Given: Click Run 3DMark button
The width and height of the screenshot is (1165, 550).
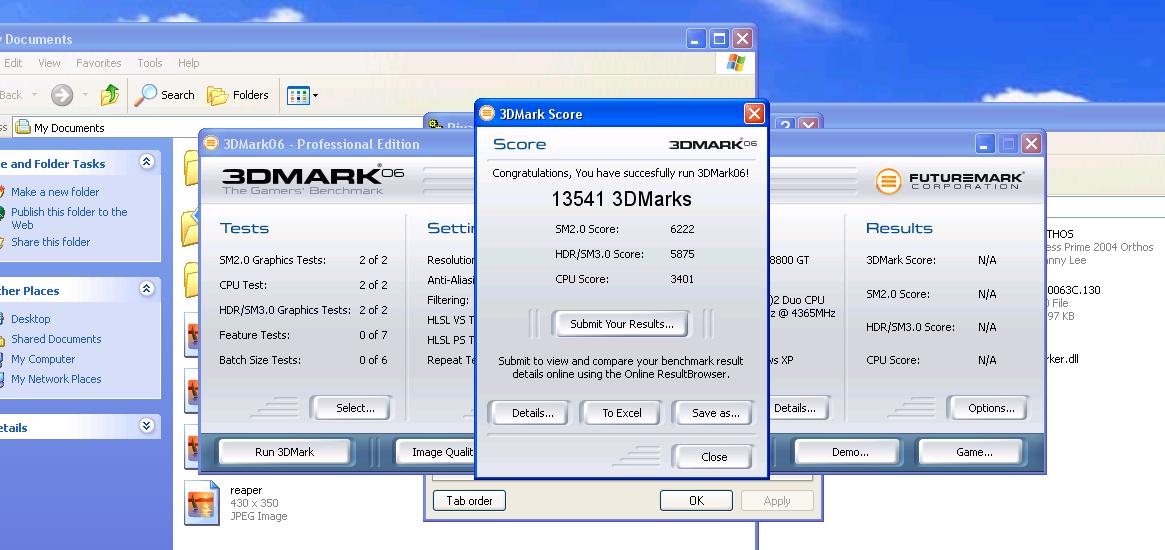Looking at the screenshot, I should [284, 452].
